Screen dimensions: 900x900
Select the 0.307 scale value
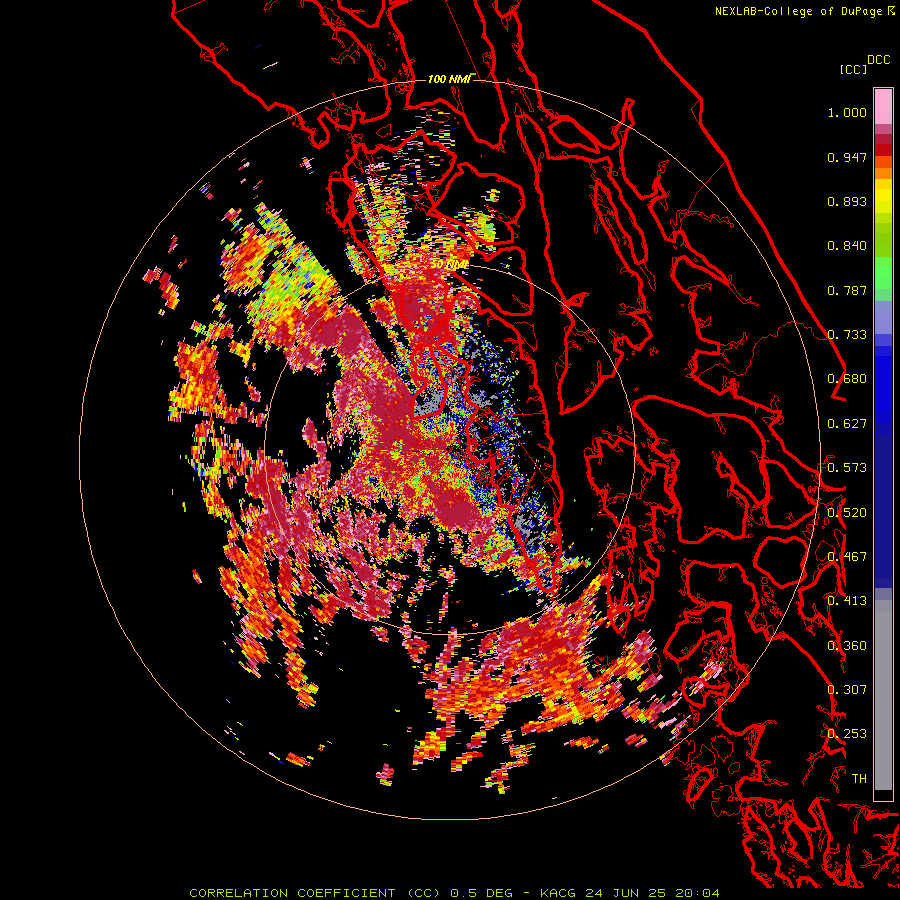tap(847, 690)
